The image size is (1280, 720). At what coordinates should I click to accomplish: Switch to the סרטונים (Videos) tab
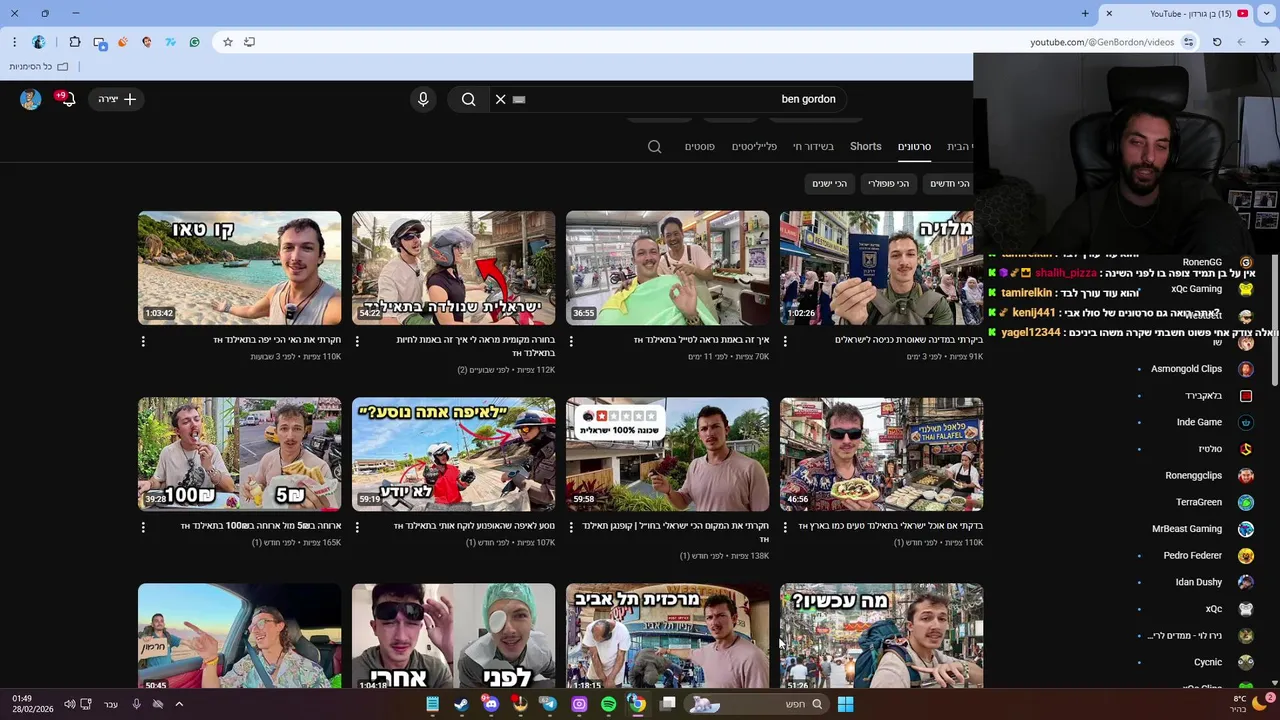click(914, 147)
